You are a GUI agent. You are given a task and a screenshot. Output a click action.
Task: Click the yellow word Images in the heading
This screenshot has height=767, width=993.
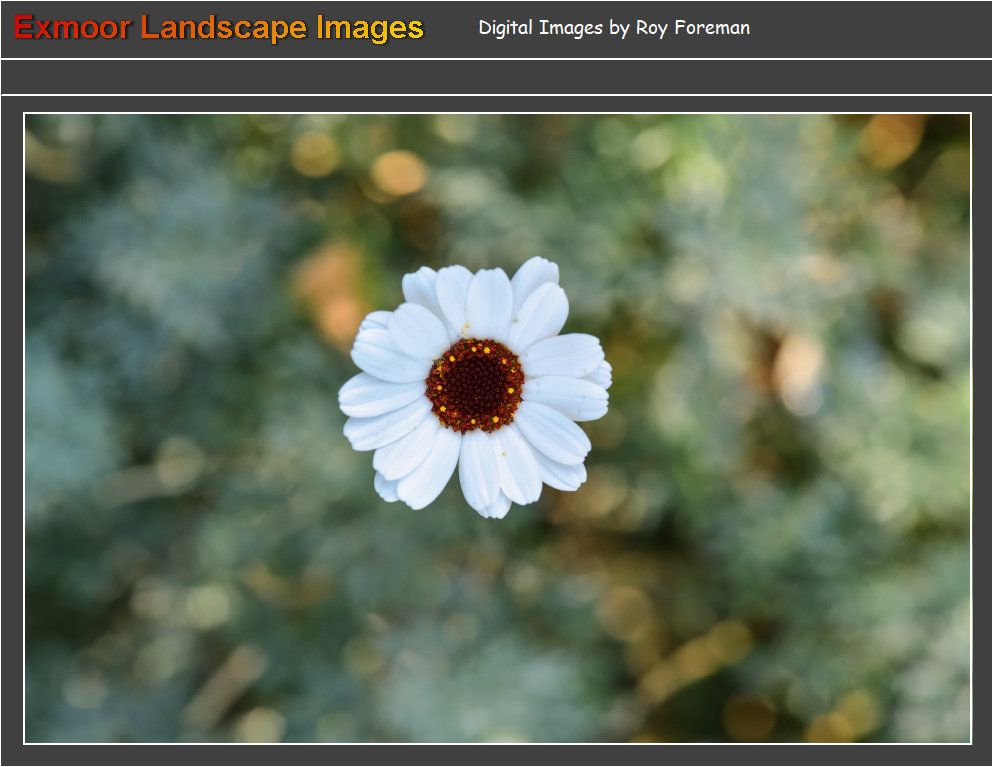tap(370, 28)
